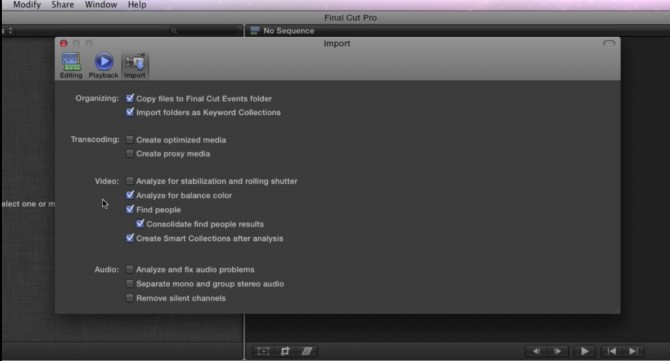Open the Share menu
Viewport: 670px width, 361px height.
[x=62, y=5]
